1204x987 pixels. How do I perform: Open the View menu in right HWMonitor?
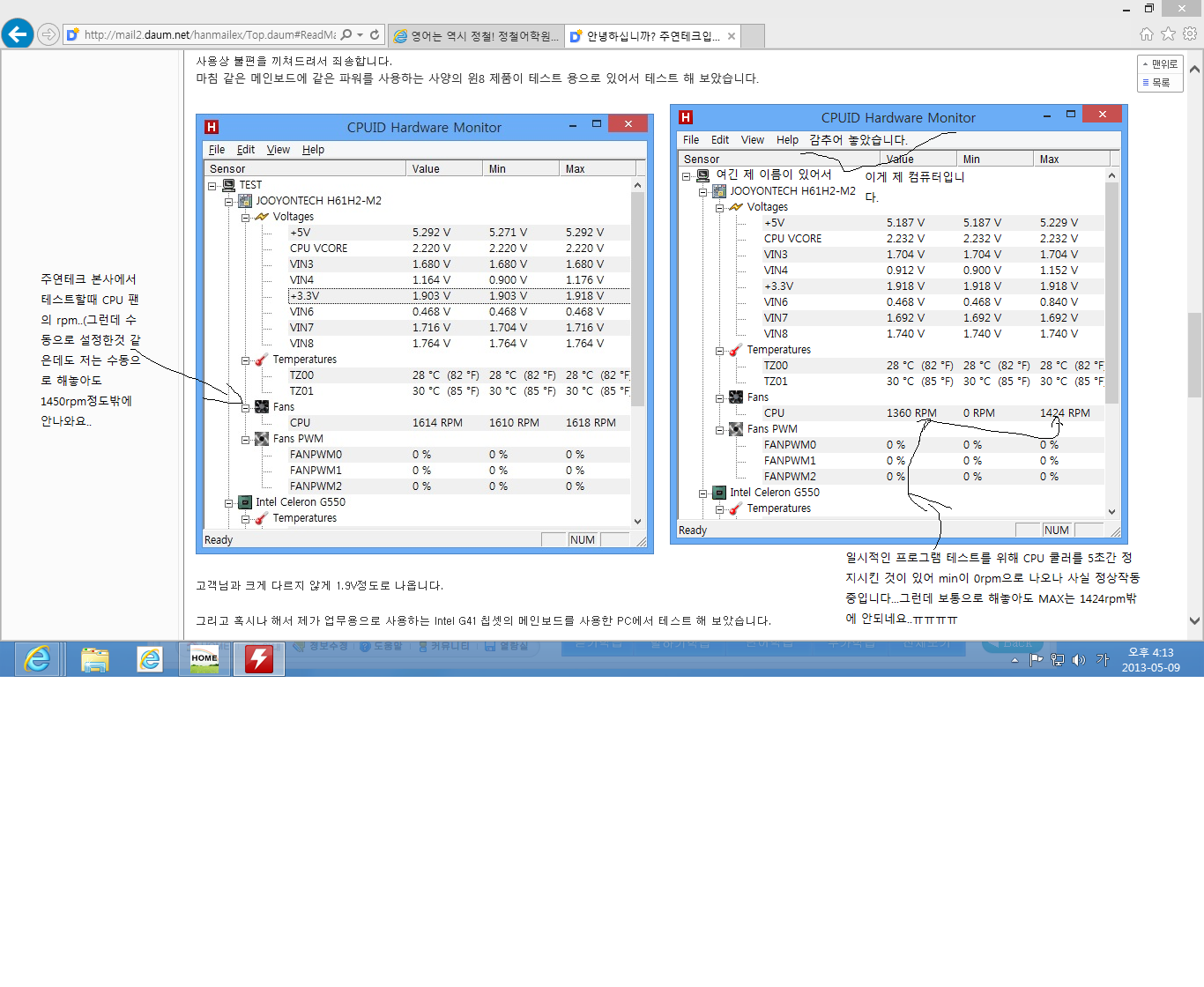753,140
